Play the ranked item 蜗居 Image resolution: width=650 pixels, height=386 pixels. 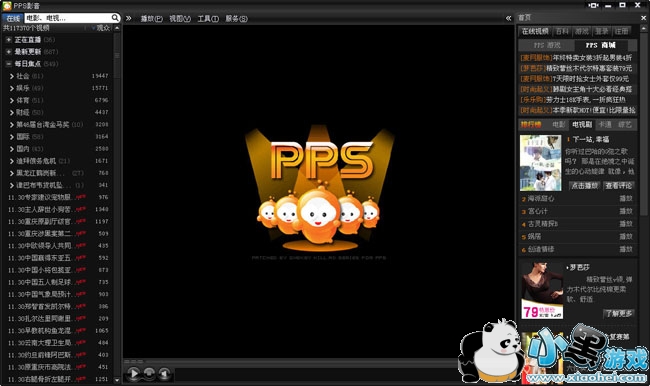pyautogui.click(x=626, y=237)
